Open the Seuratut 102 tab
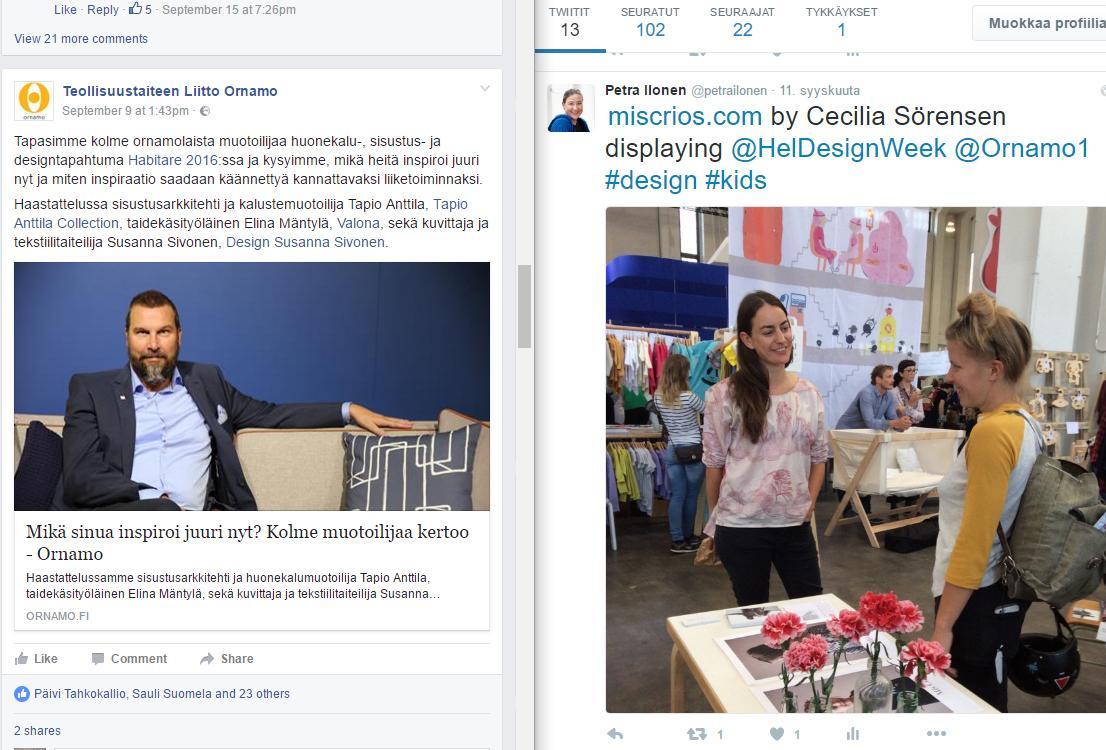The height and width of the screenshot is (750, 1106). (650, 23)
